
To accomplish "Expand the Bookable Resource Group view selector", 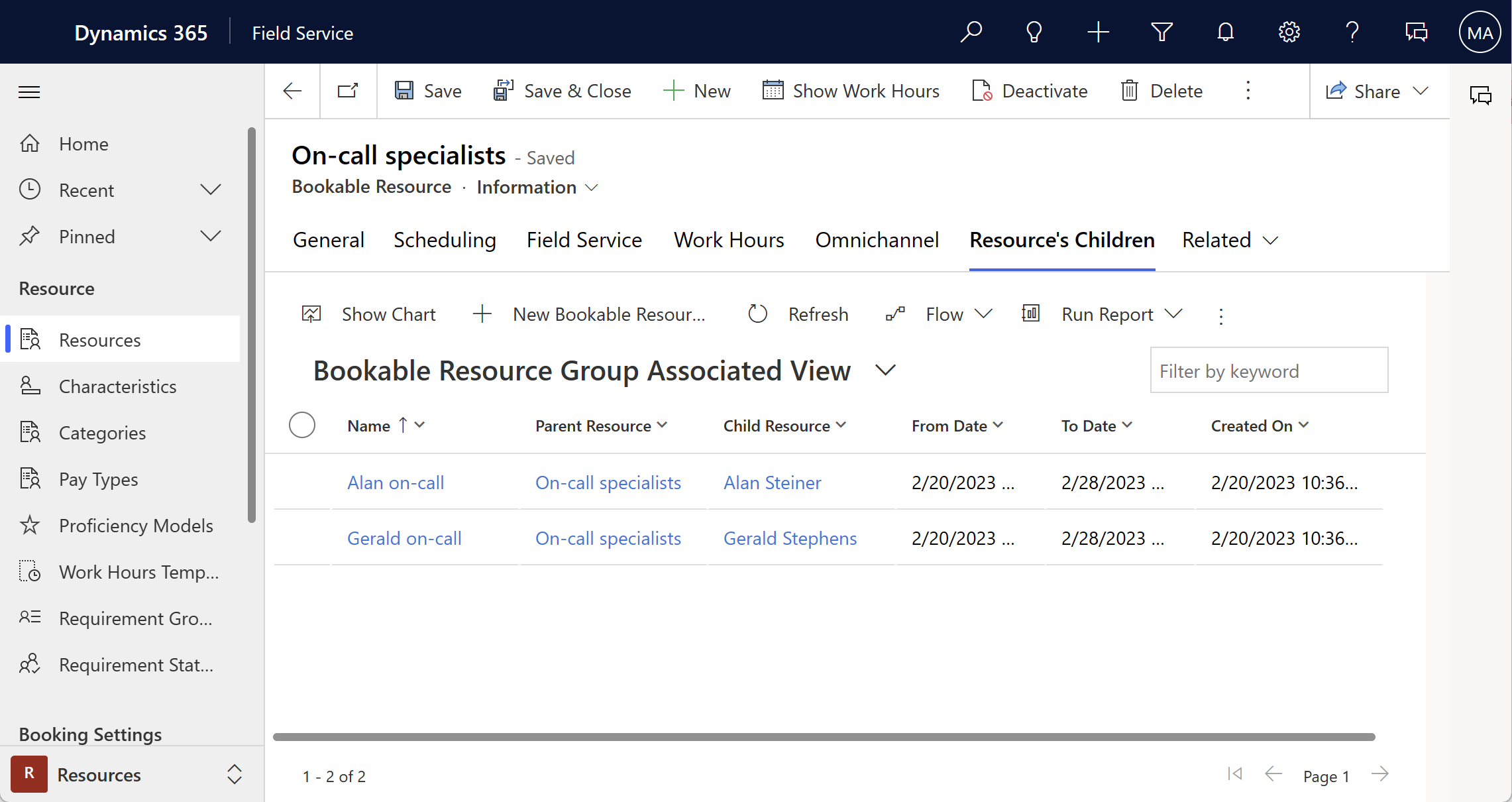I will pyautogui.click(x=884, y=370).
